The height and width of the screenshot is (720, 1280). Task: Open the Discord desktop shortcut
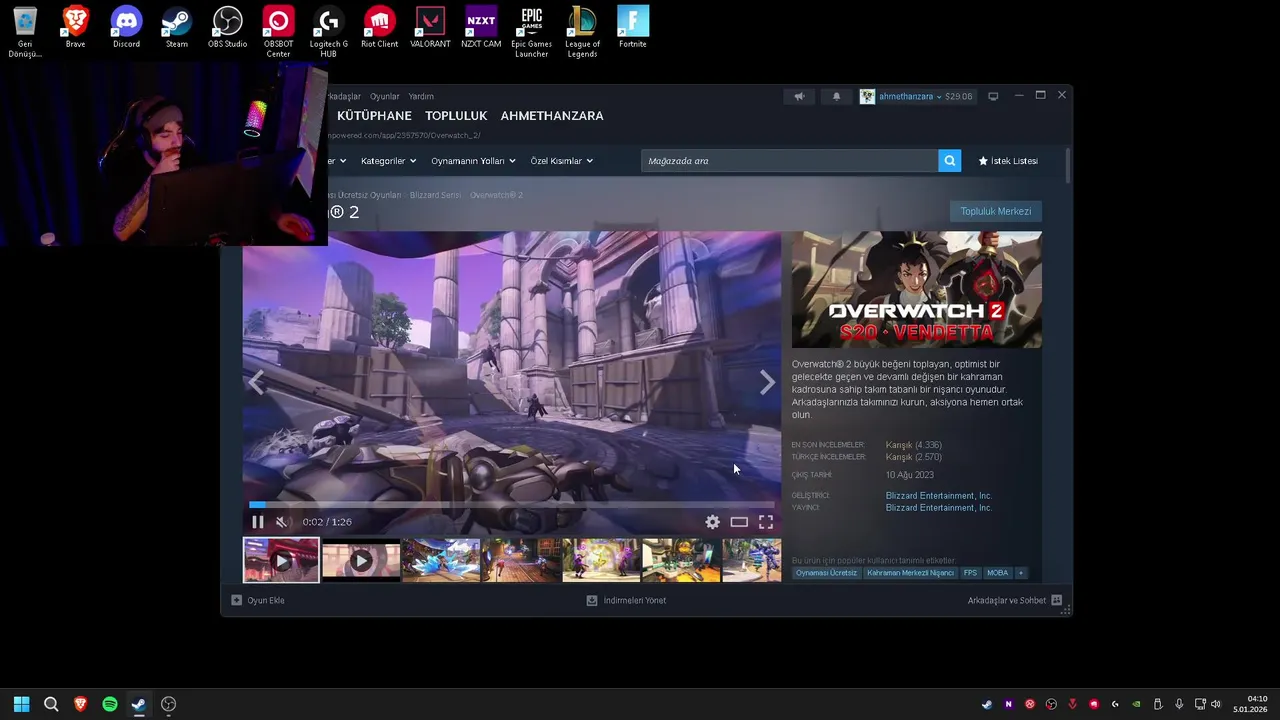[x=126, y=27]
